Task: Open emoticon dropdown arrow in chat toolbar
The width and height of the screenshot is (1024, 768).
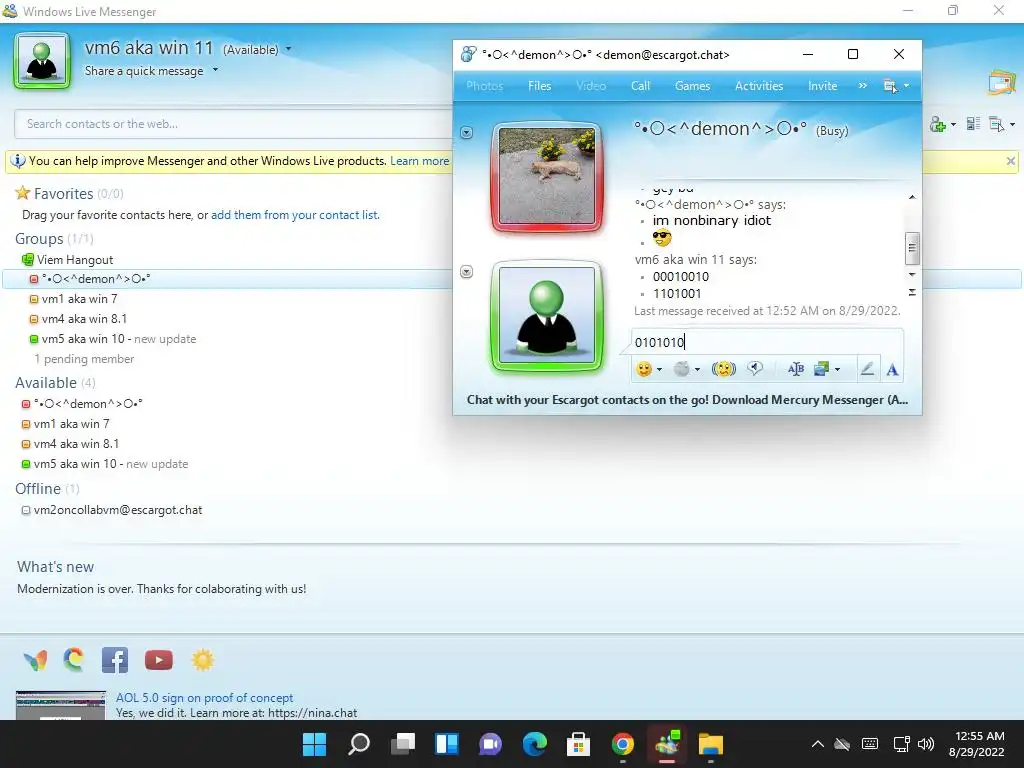Action: (x=660, y=370)
